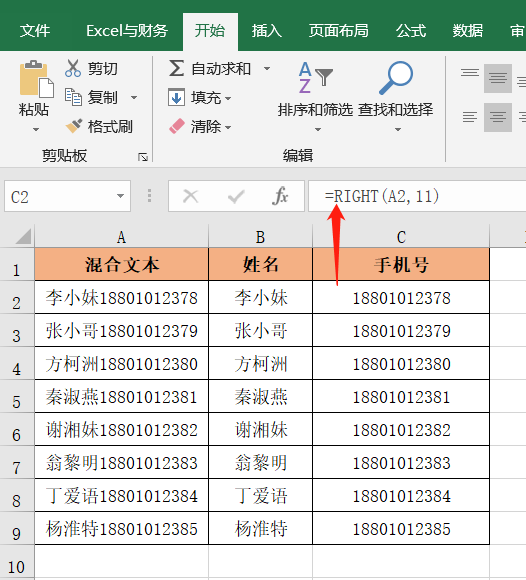Click the Copy icon
526x580 pixels.
73,97
